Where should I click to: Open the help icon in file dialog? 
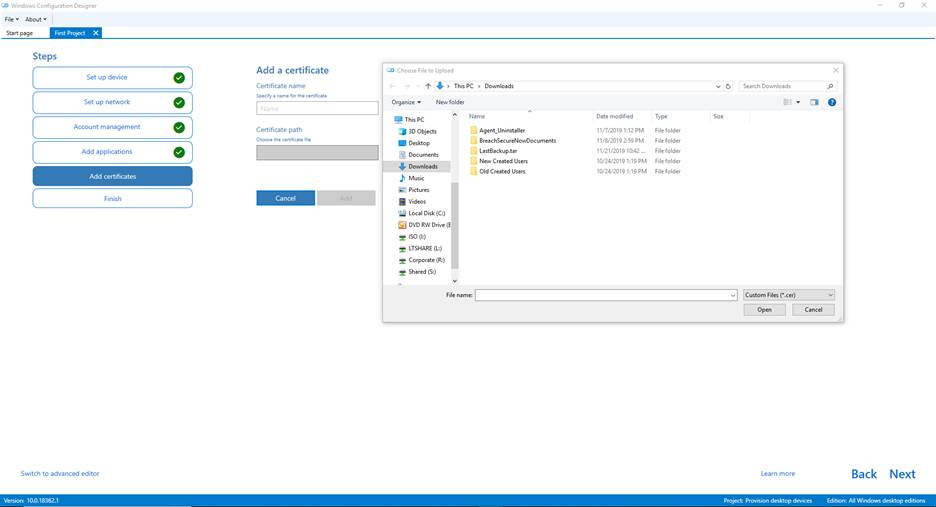click(832, 102)
